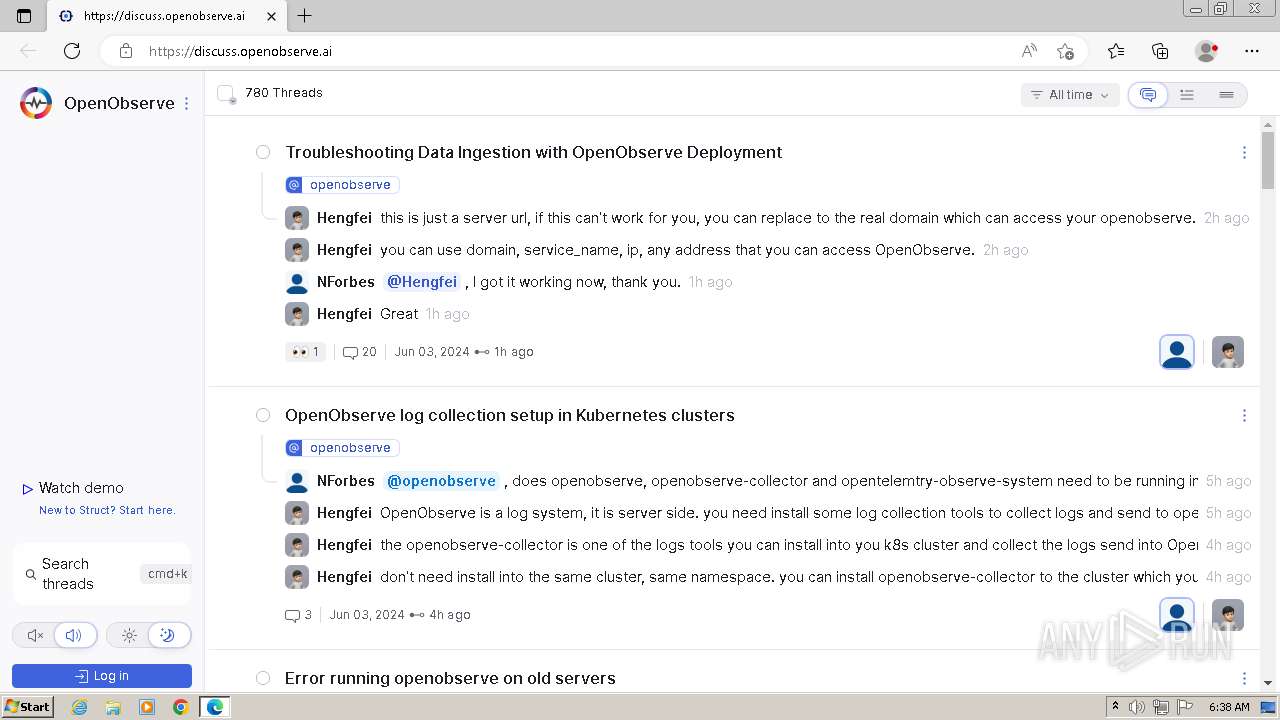Click the browser address bar URL
Screen dimensions: 1280x720
[240, 51]
